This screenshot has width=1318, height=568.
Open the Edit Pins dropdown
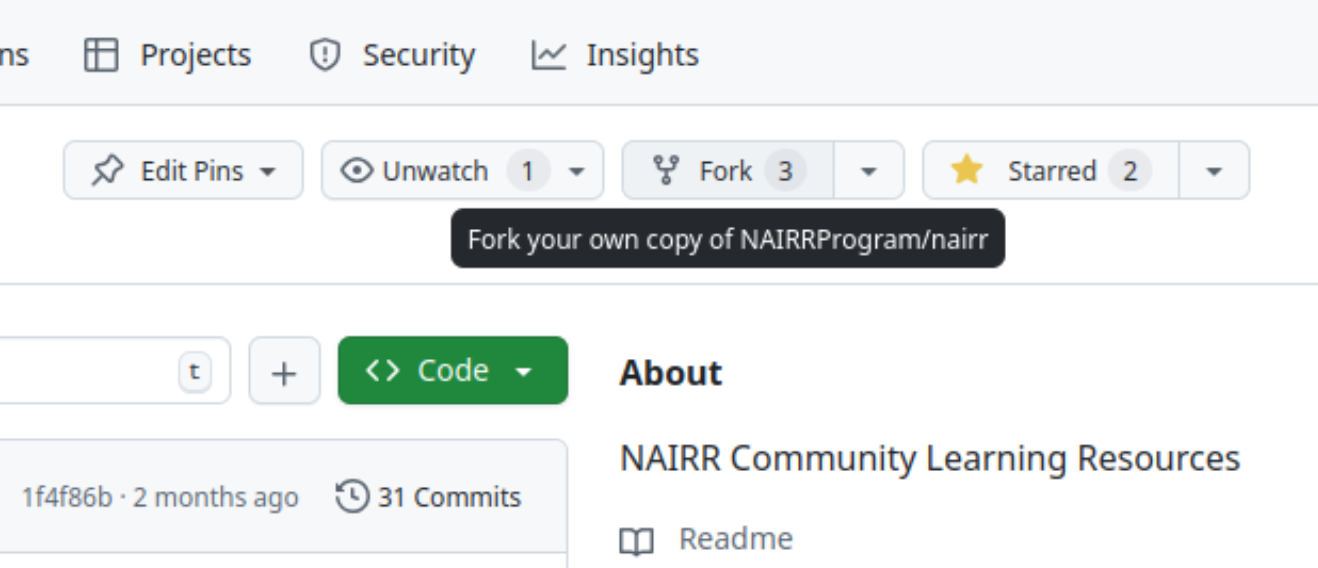point(183,170)
